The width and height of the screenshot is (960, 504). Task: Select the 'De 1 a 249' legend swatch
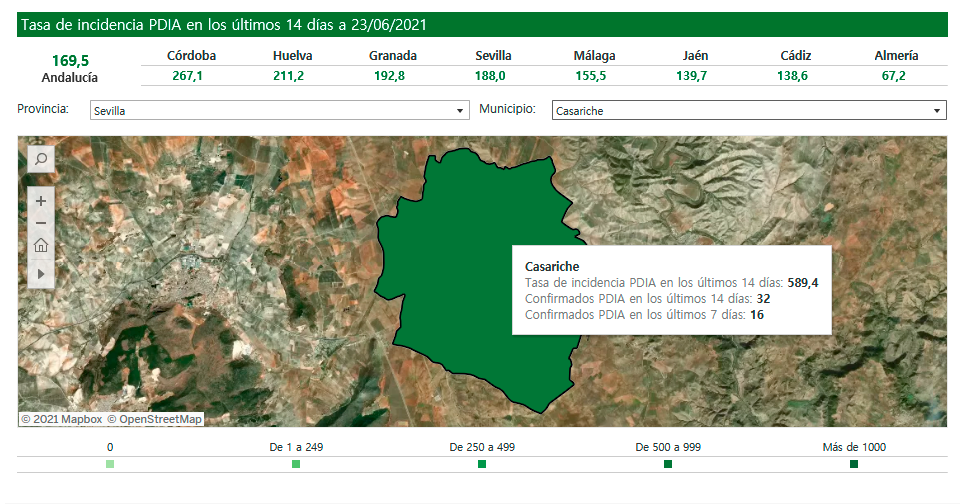click(x=296, y=464)
